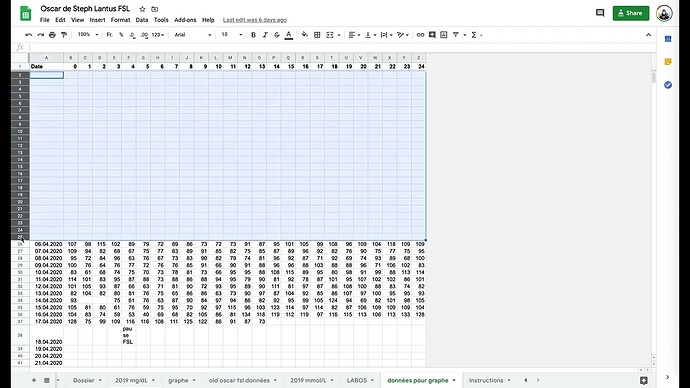Click the undo icon in toolbar
Screen dimensions: 690x388
tap(29, 35)
